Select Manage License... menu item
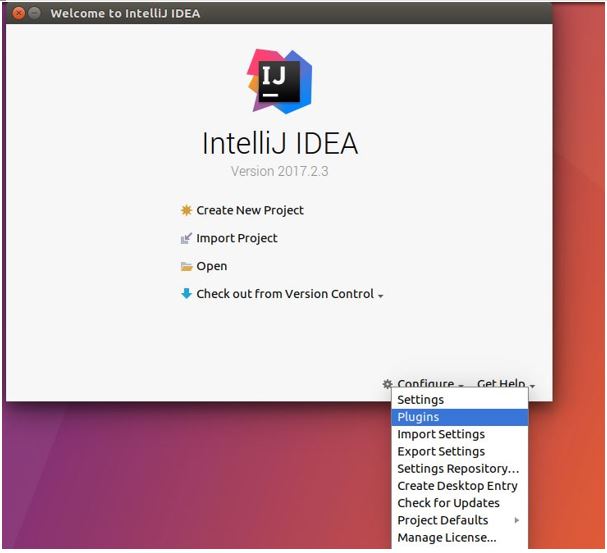This screenshot has height=553, width=607. point(460,538)
